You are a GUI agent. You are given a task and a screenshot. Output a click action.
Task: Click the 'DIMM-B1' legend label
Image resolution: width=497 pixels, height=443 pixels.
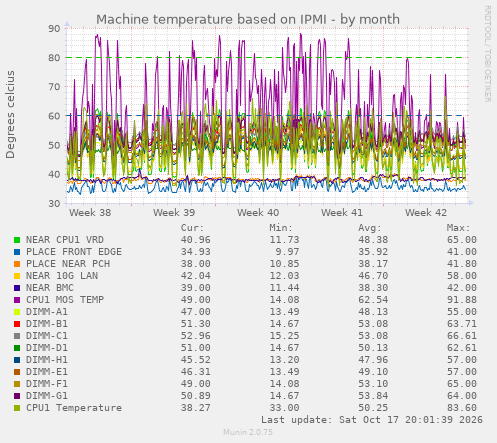pyautogui.click(x=47, y=324)
